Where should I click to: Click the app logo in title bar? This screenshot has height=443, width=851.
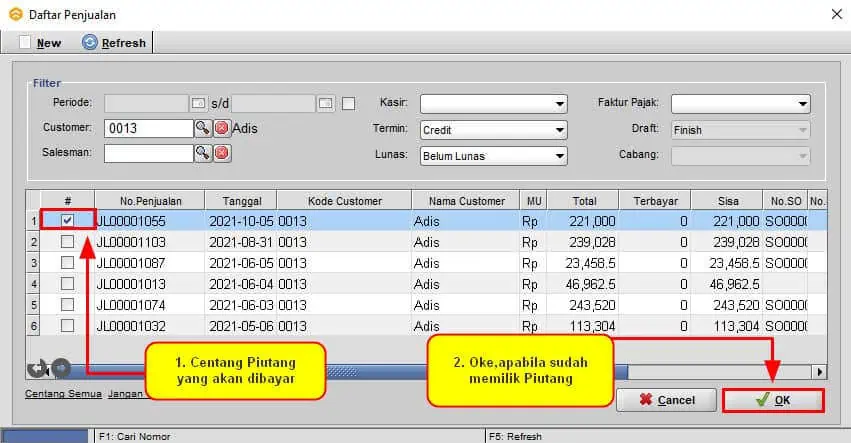[16, 14]
